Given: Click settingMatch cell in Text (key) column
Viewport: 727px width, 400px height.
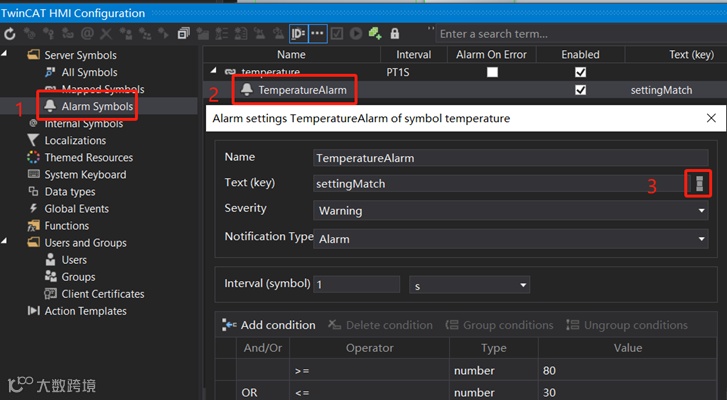Looking at the screenshot, I should coord(661,90).
